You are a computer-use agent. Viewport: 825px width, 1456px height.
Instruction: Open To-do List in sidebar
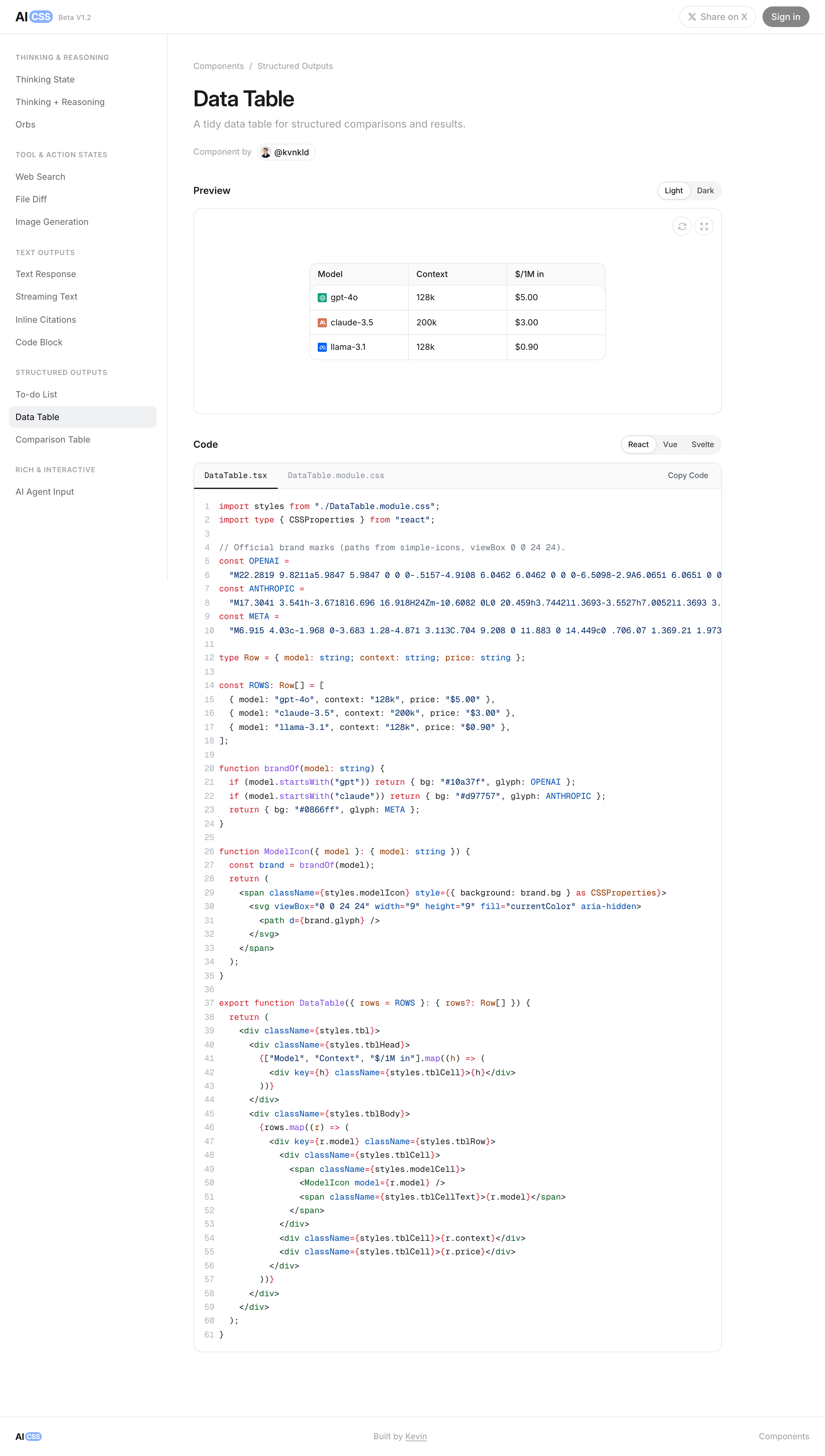click(83, 395)
